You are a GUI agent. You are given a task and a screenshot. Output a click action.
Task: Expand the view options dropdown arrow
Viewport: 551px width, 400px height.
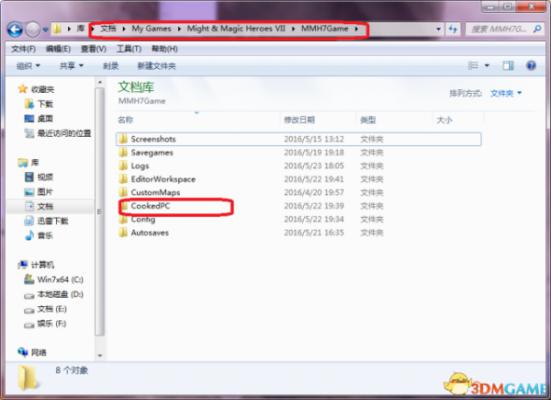487,65
